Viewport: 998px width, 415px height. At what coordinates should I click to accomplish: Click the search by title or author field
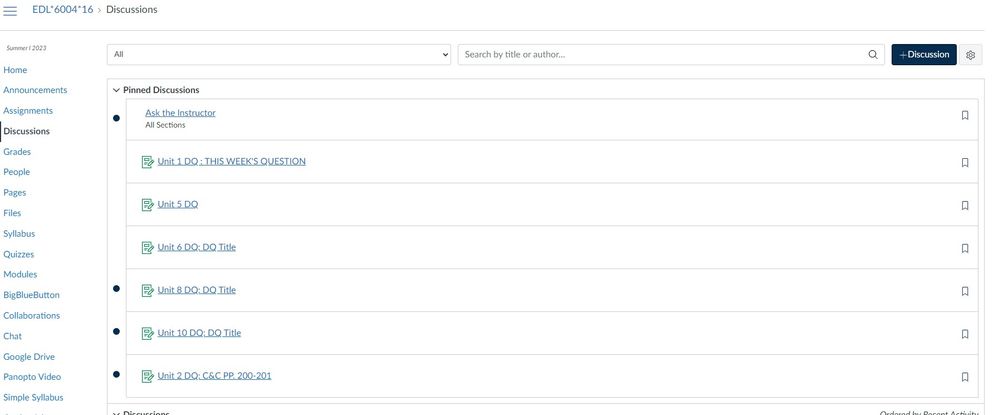click(660, 55)
